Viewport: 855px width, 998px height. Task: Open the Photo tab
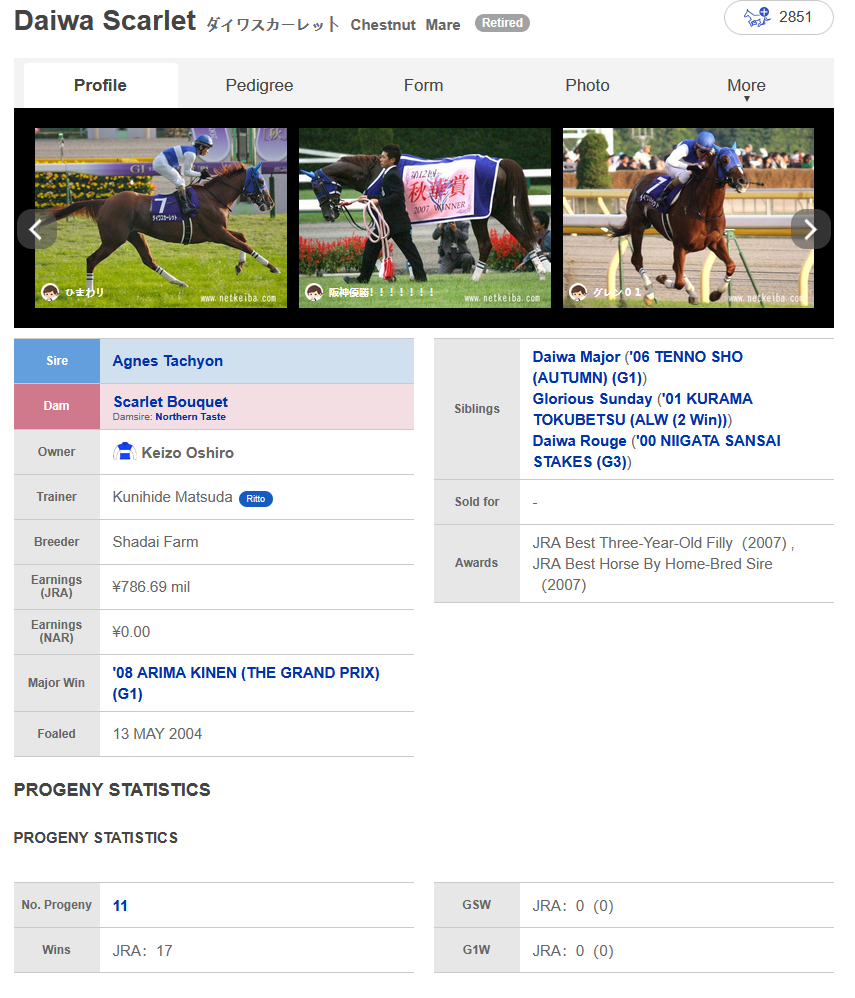click(587, 85)
